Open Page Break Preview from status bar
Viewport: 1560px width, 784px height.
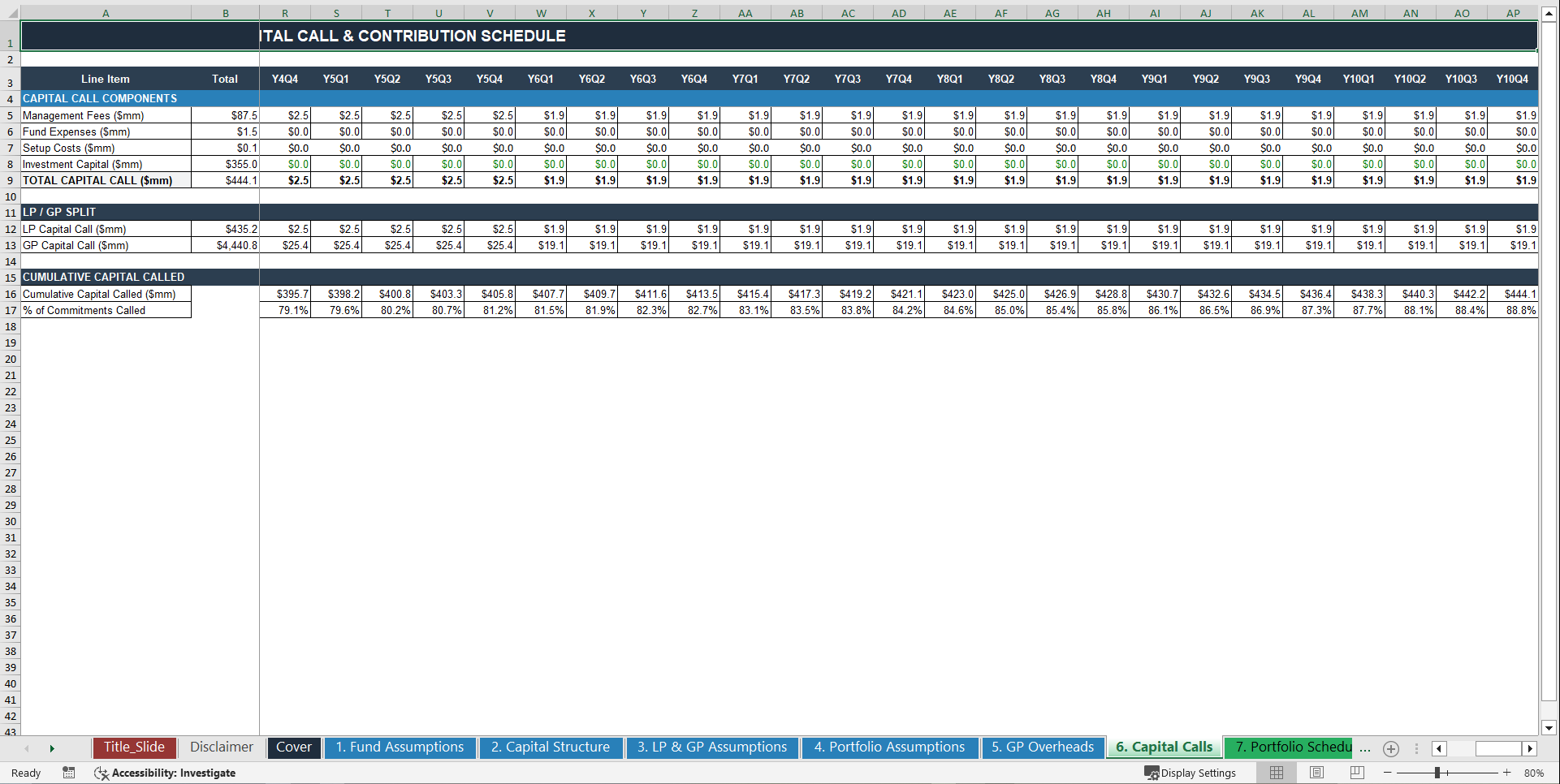[1357, 773]
